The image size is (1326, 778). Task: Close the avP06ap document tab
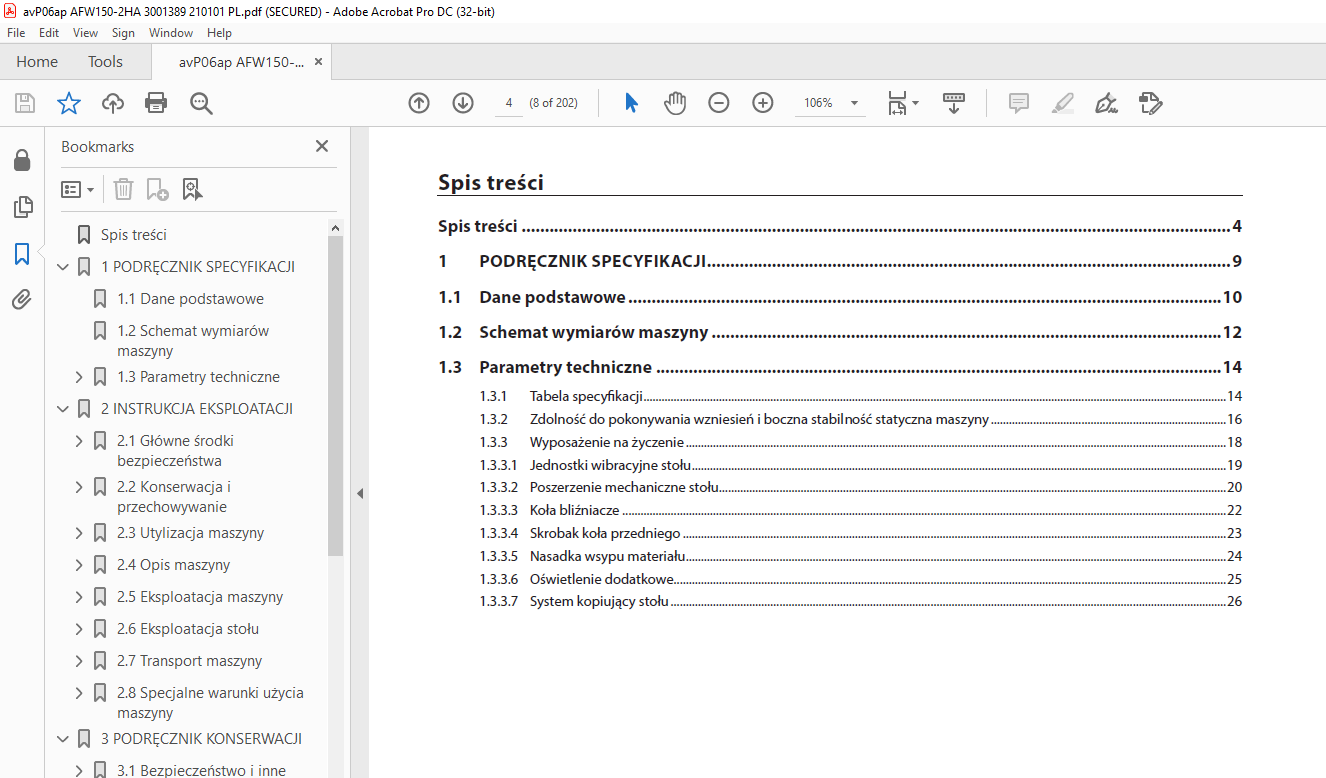point(318,62)
